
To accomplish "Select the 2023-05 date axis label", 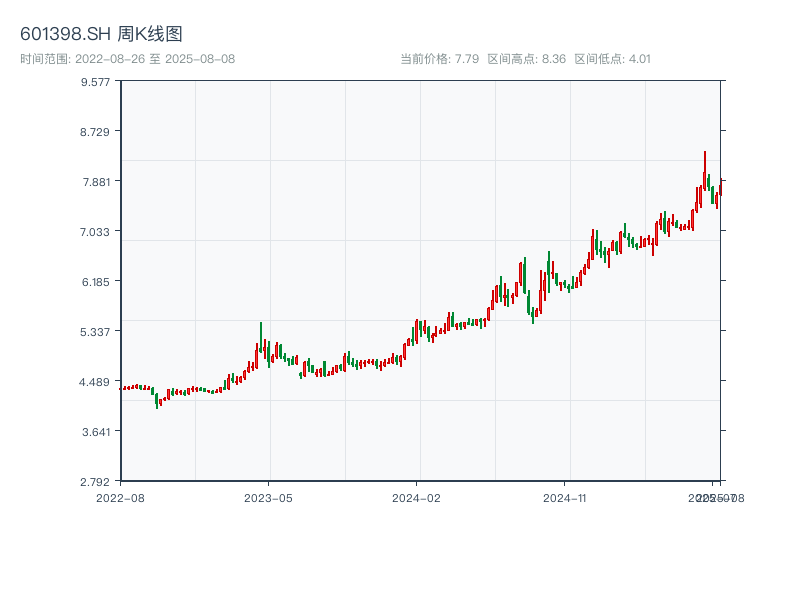I will 268,497.
